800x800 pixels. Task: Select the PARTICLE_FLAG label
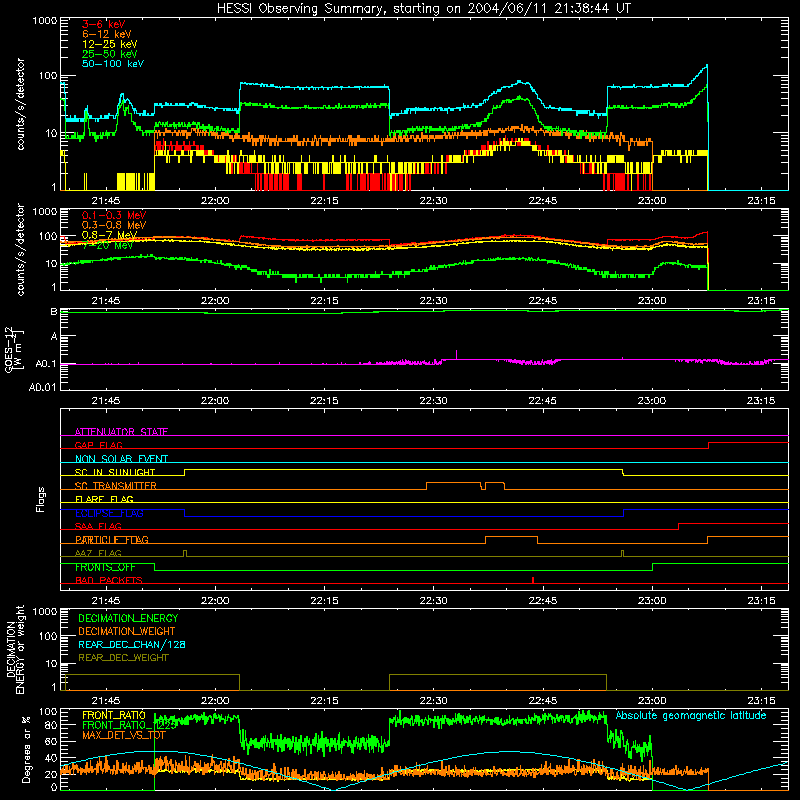click(112, 539)
